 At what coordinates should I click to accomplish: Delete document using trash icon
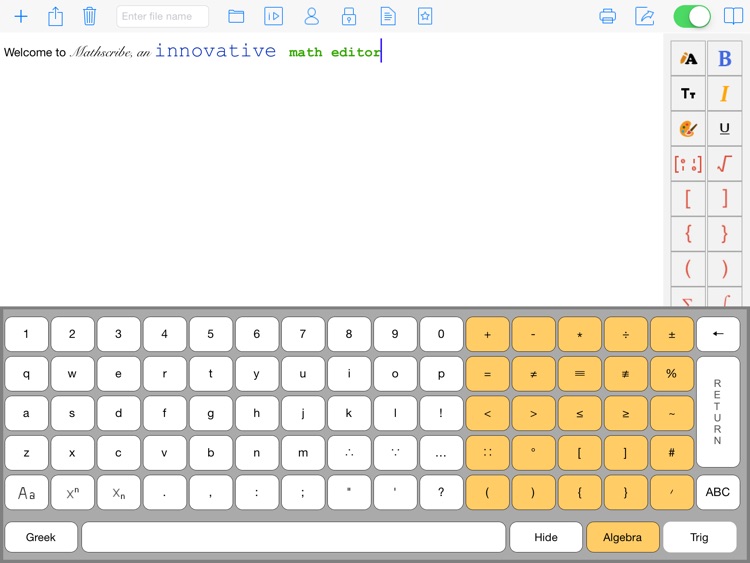pos(89,16)
